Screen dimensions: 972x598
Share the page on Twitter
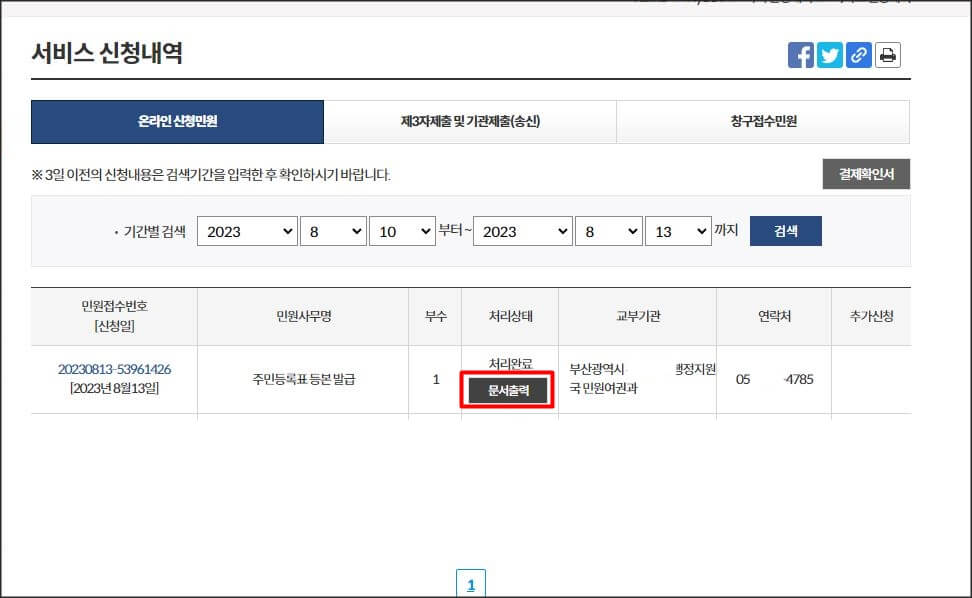830,55
